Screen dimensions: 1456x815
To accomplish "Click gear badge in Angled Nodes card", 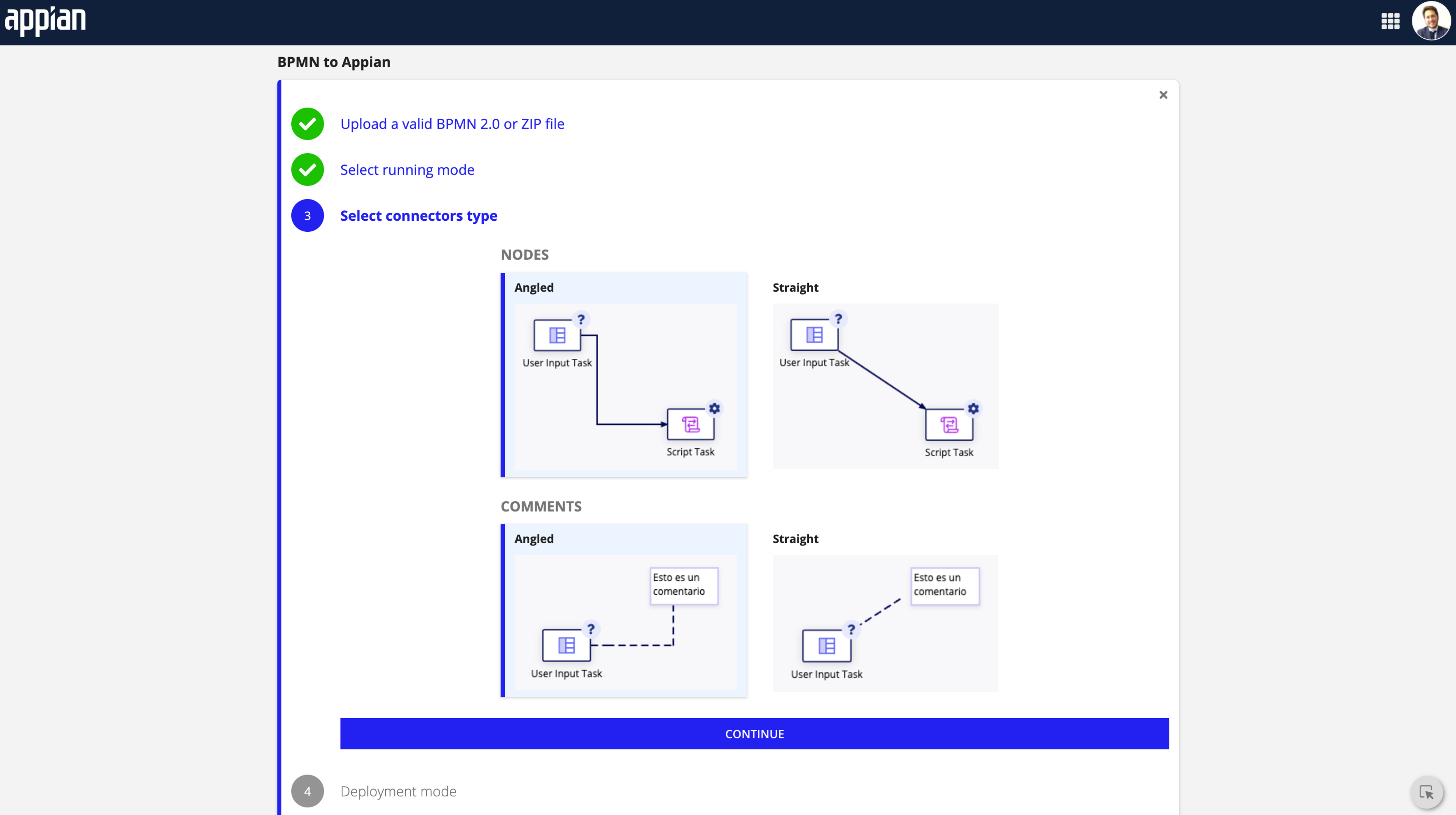I will click(x=714, y=408).
